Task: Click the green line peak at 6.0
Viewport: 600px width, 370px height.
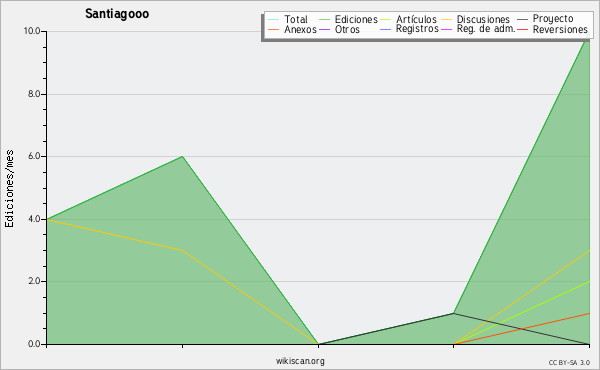Action: pos(183,156)
